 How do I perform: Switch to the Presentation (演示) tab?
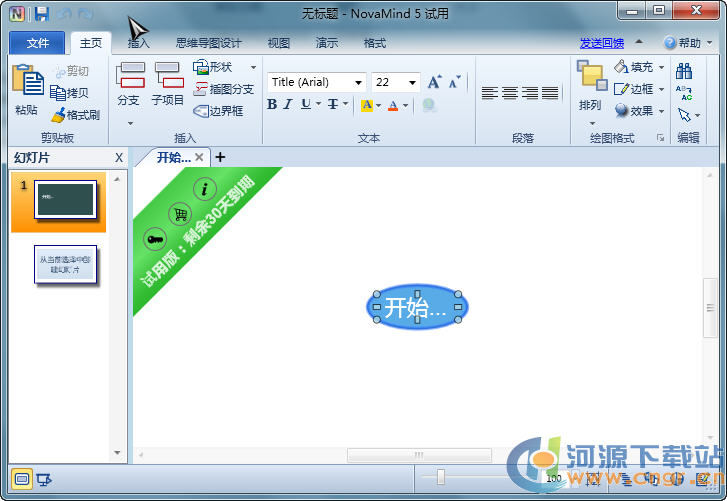tap(327, 43)
